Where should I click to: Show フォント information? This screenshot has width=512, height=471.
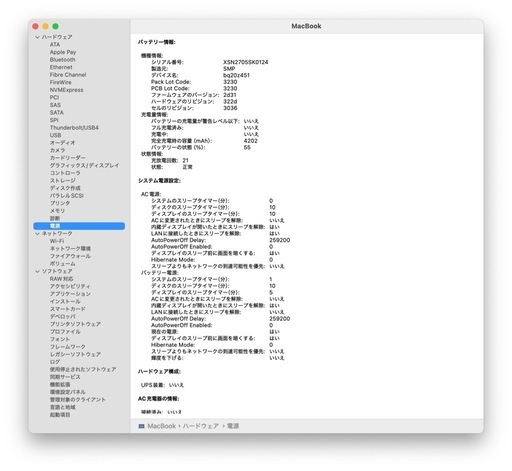click(60, 339)
